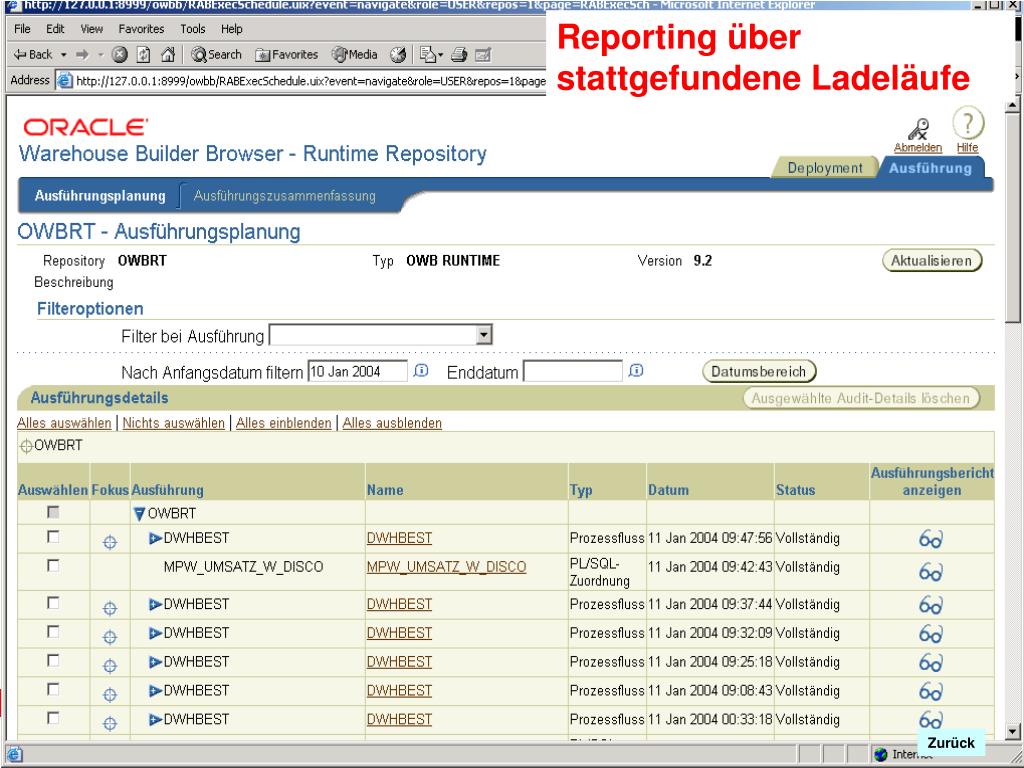Open Hilfe via the question mark icon
Image resolution: width=1024 pixels, height=768 pixels.
coord(968,123)
